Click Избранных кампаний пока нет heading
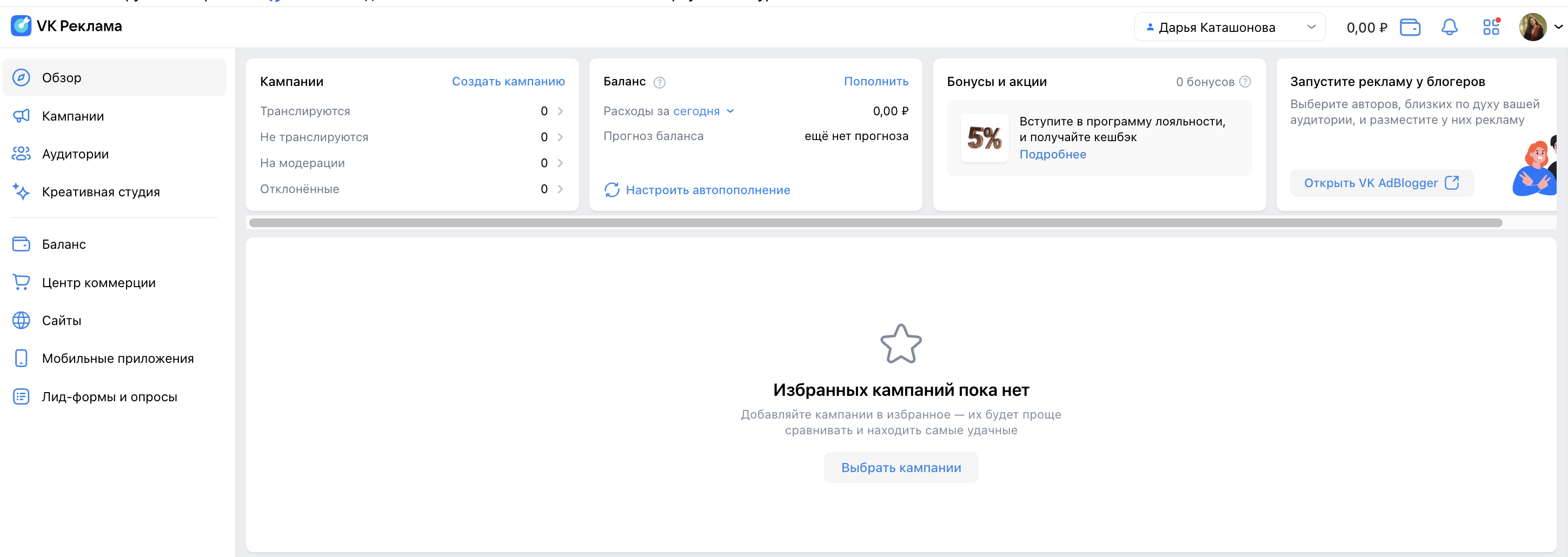This screenshot has height=557, width=1568. point(901,389)
